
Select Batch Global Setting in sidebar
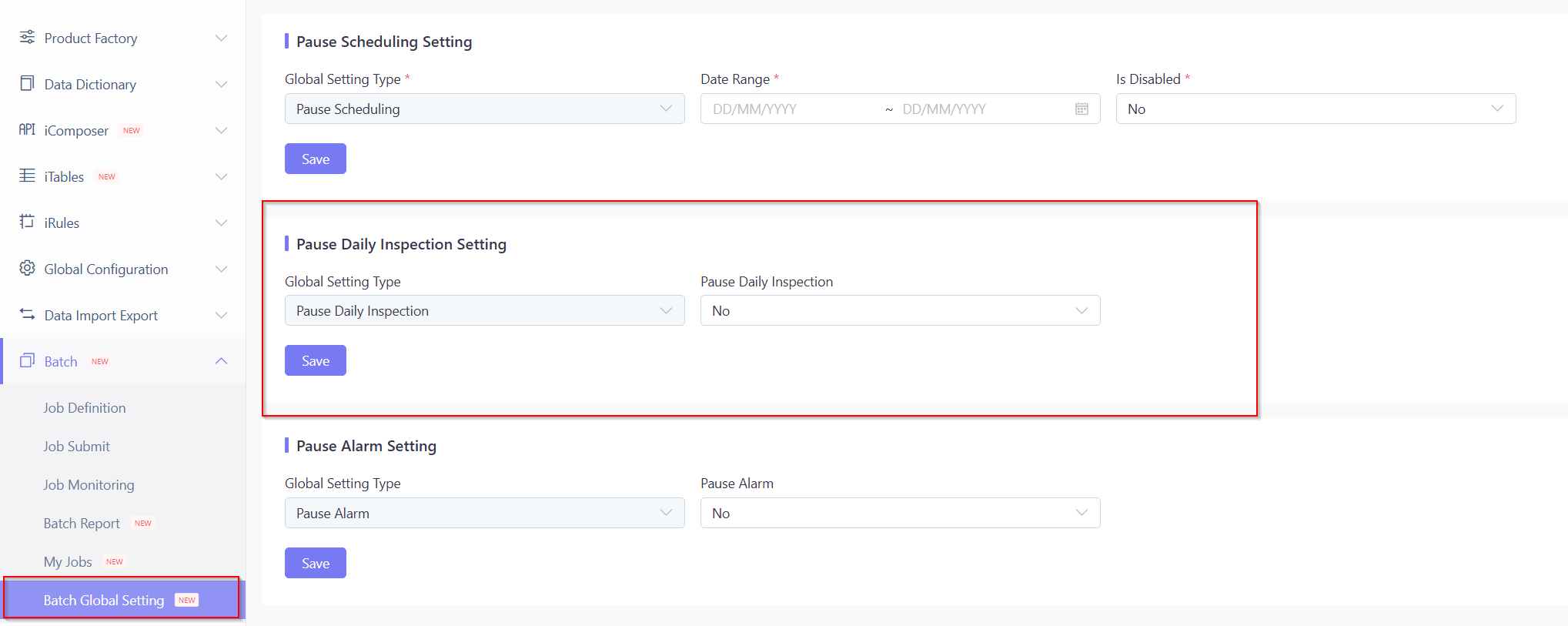click(104, 601)
